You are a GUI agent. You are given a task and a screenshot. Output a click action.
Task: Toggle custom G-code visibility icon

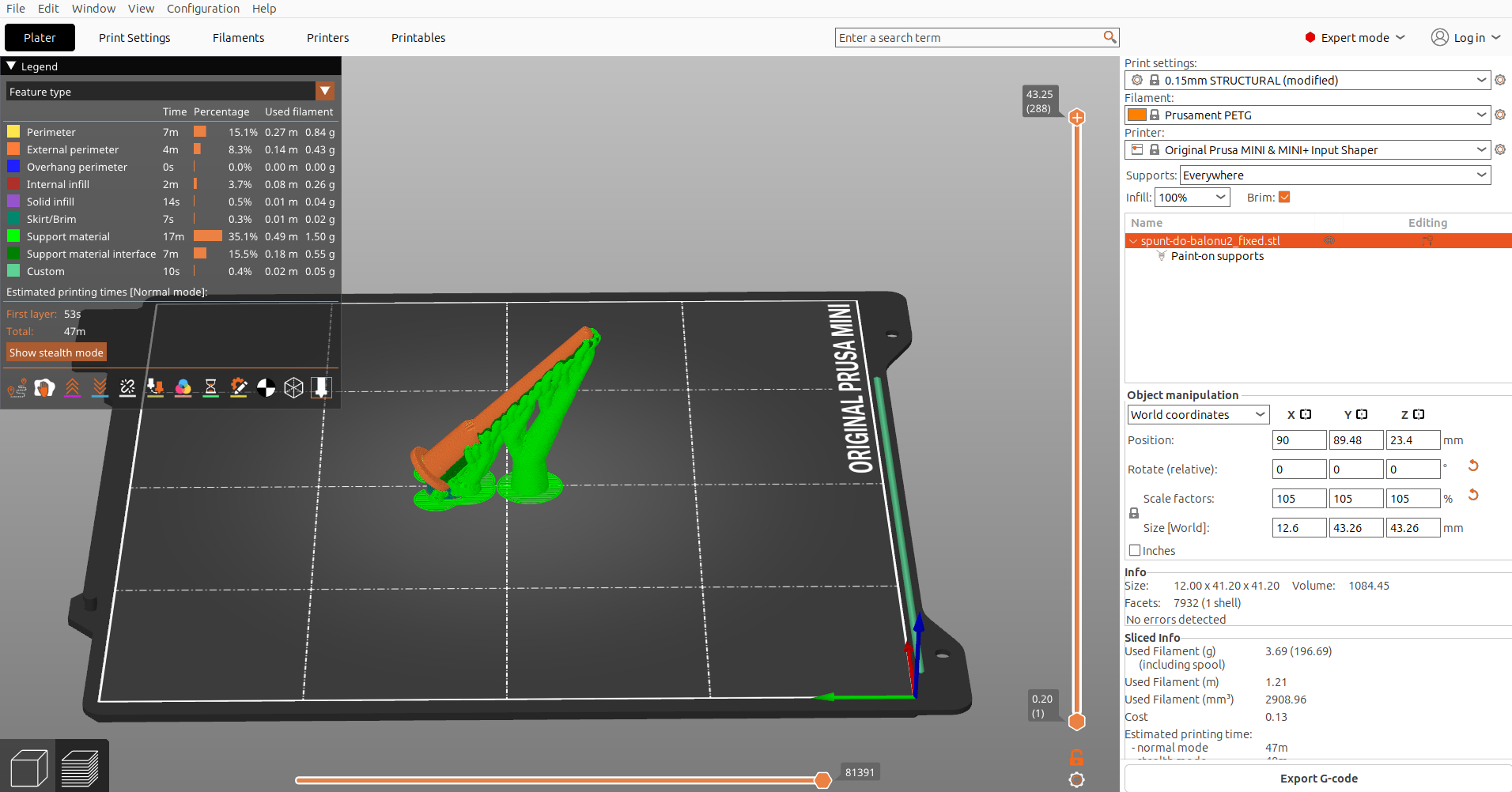tap(239, 387)
